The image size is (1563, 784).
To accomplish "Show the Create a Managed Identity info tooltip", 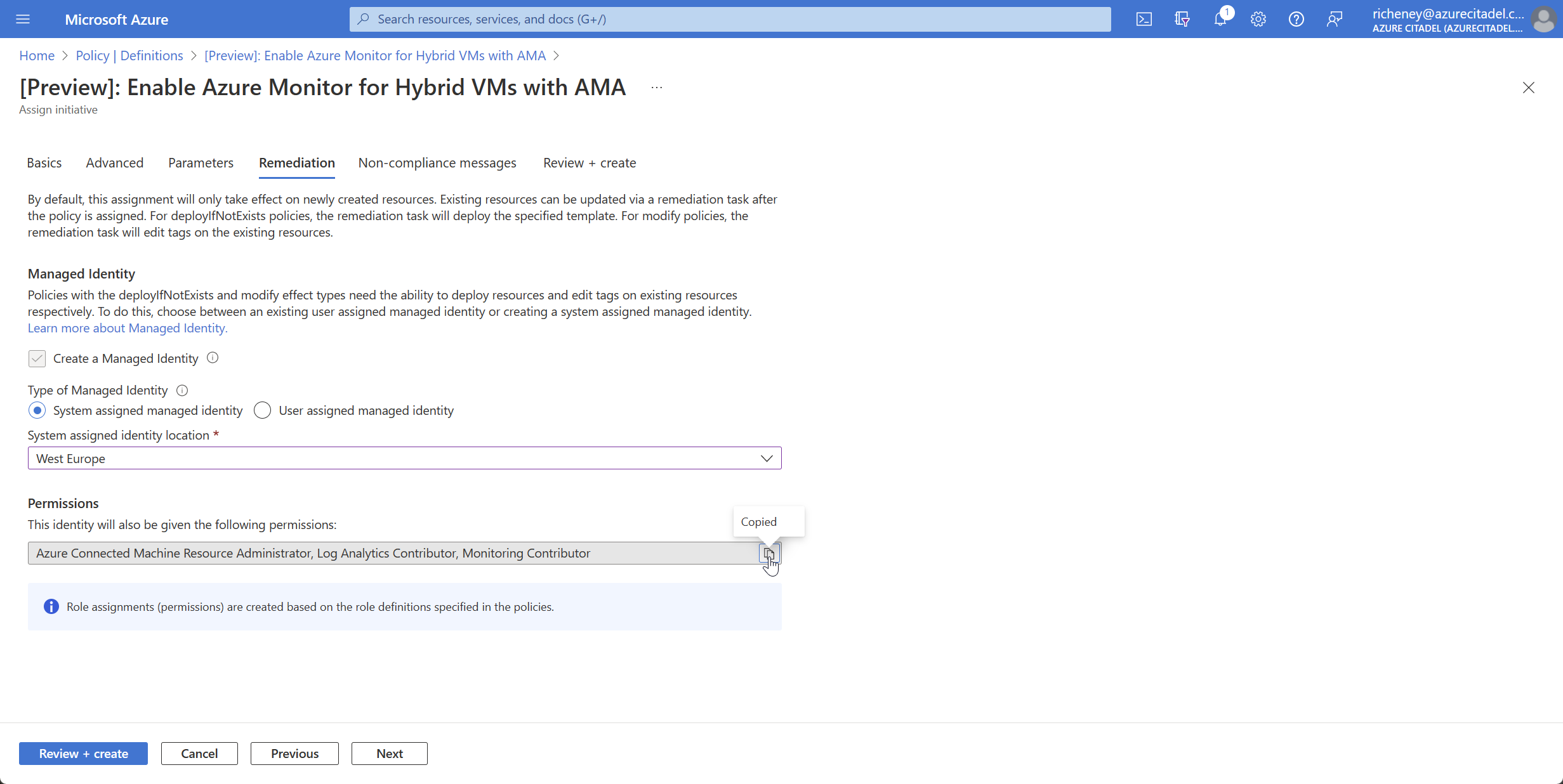I will (213, 358).
